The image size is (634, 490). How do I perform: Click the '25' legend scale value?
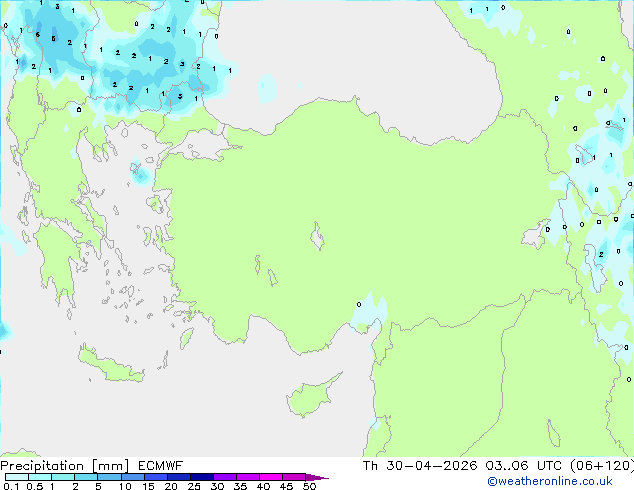(x=194, y=486)
